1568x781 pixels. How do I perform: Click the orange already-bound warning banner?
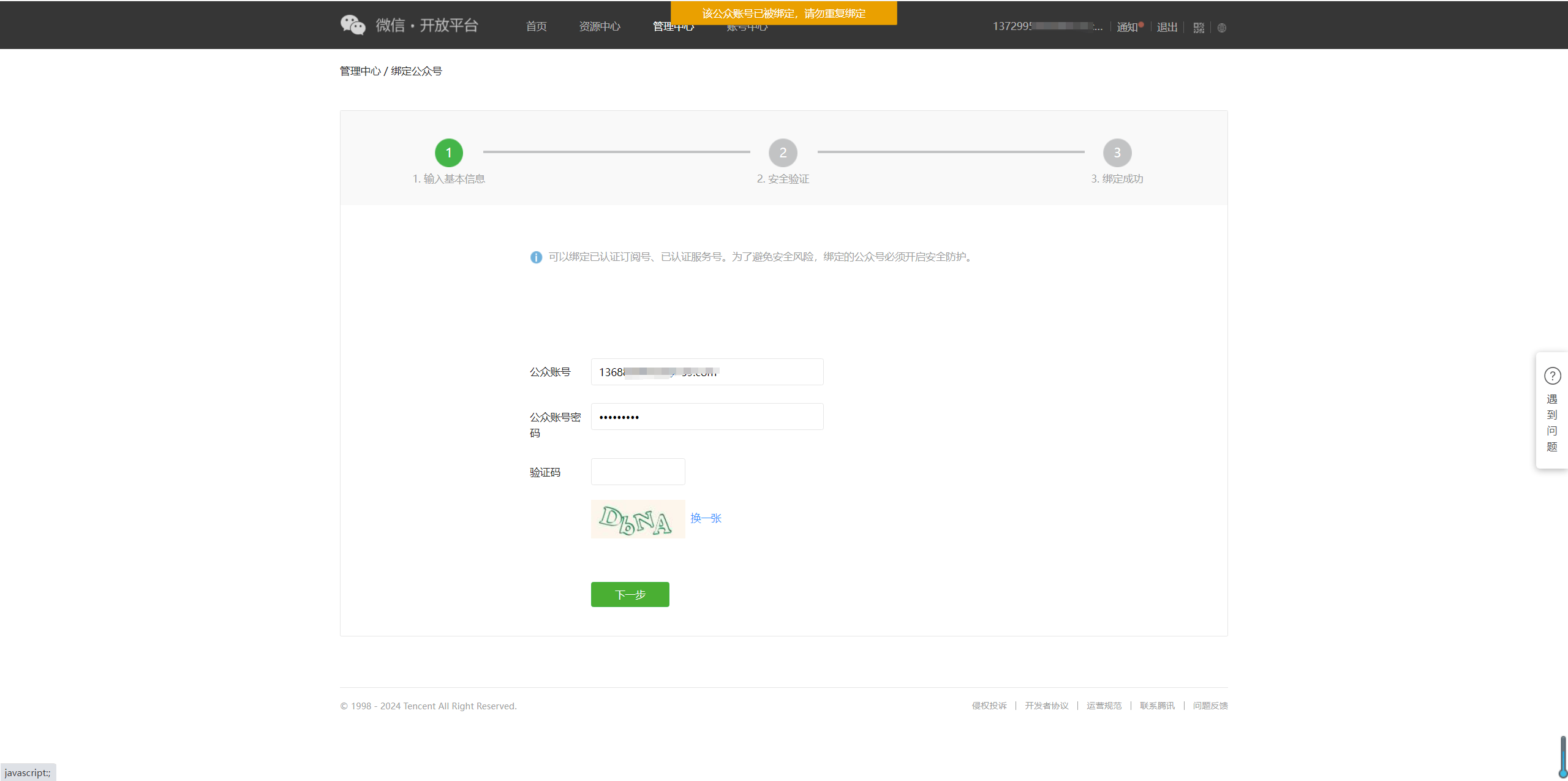[x=783, y=13]
